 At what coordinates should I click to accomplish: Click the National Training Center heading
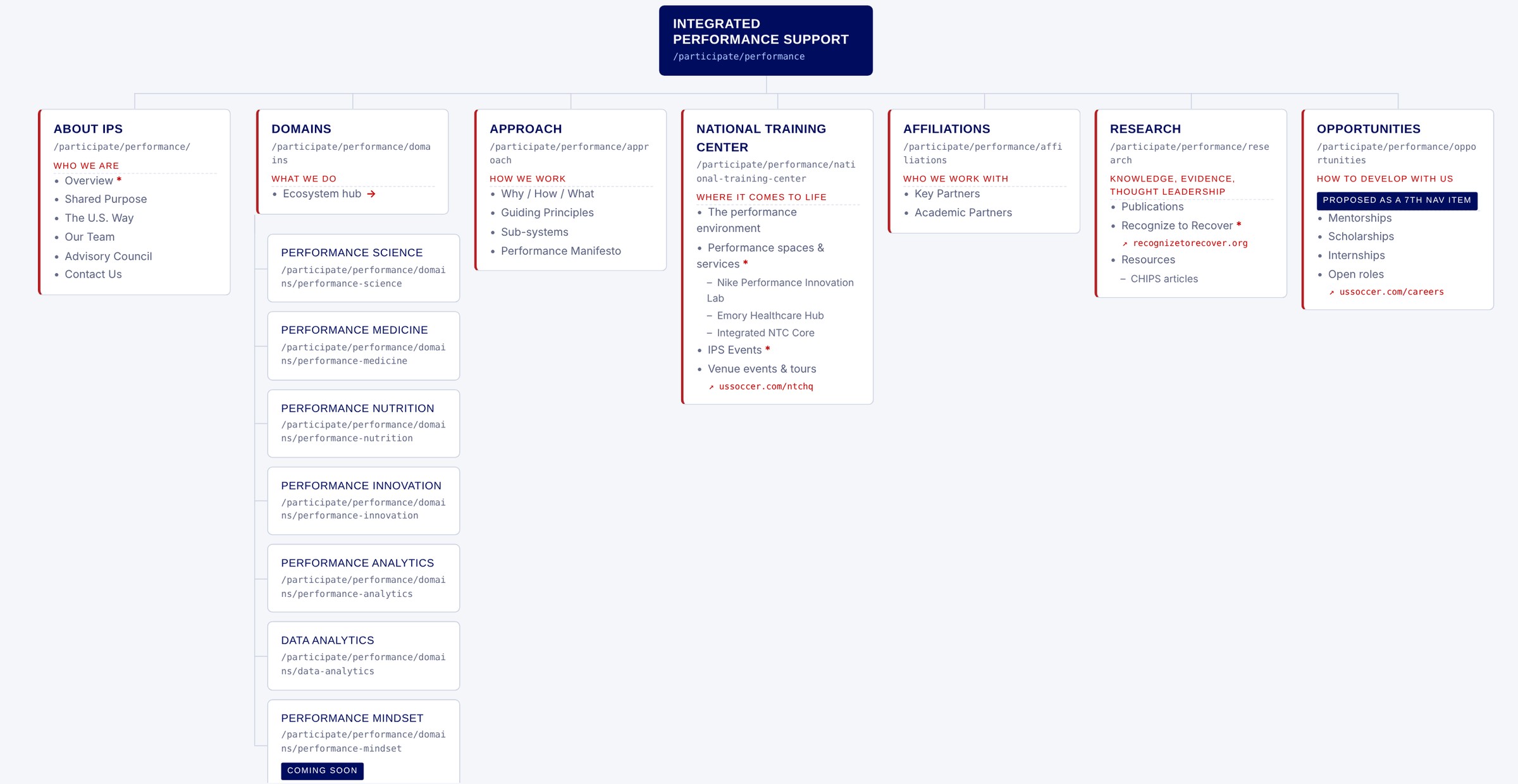coord(761,138)
